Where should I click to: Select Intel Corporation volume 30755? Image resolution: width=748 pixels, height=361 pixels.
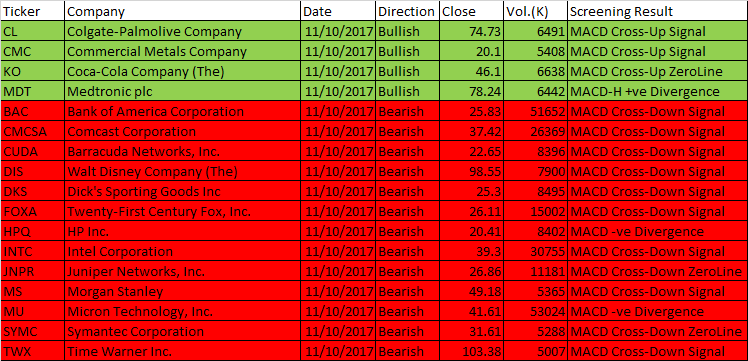pos(535,251)
